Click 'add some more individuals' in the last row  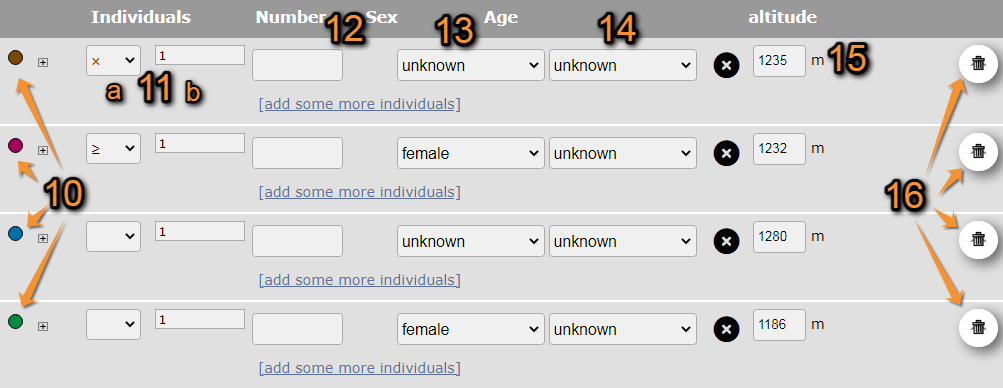coord(359,368)
